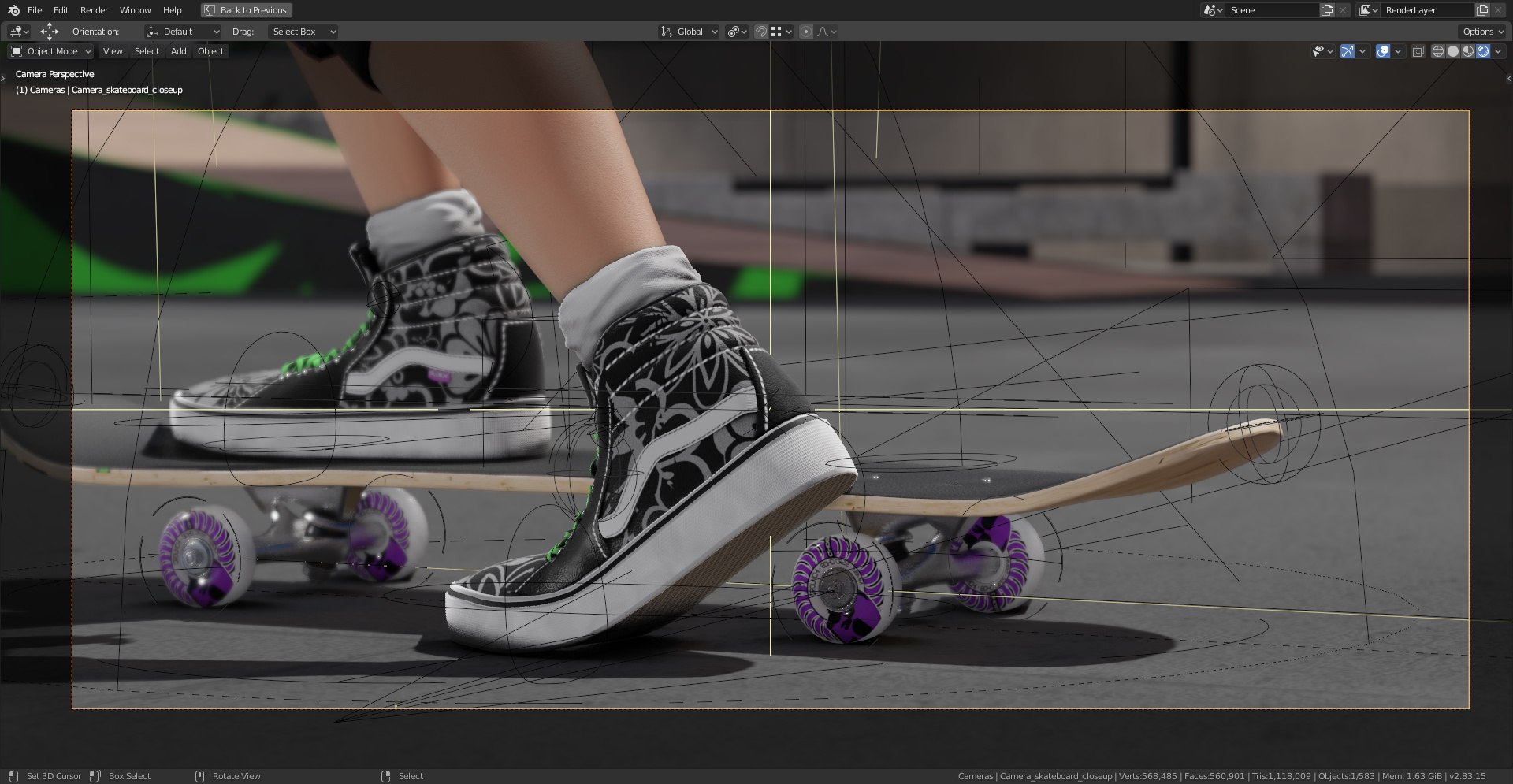1513x784 pixels.
Task: Open the Help menu
Action: [172, 10]
